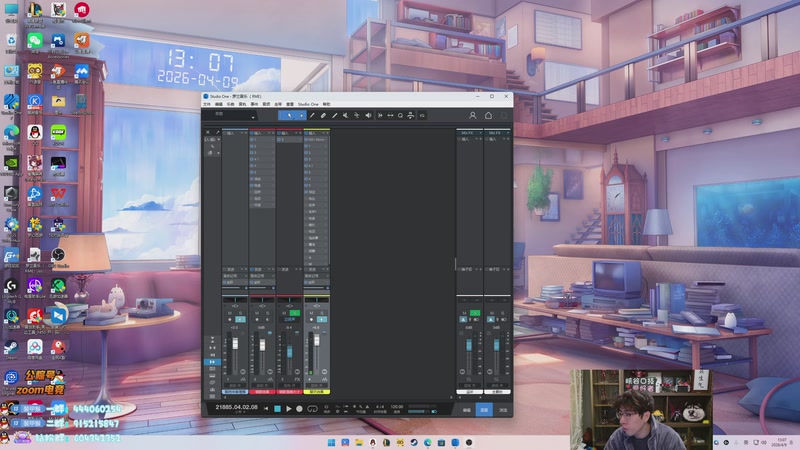This screenshot has height=450, width=800.
Task: Open the Steam desktop icon
Action: (11, 349)
